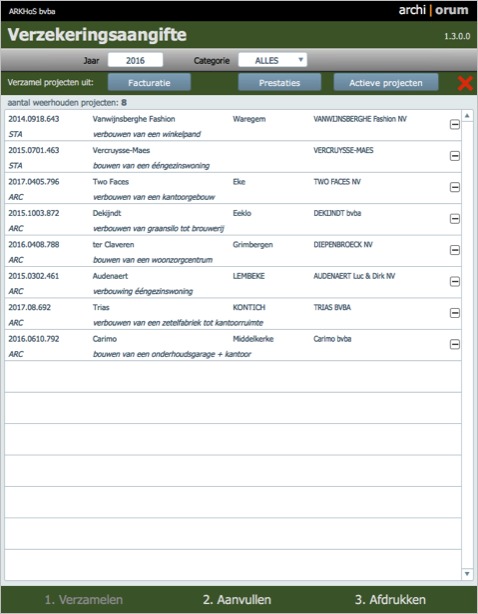Remove project Carimo with minus icon

pos(455,344)
